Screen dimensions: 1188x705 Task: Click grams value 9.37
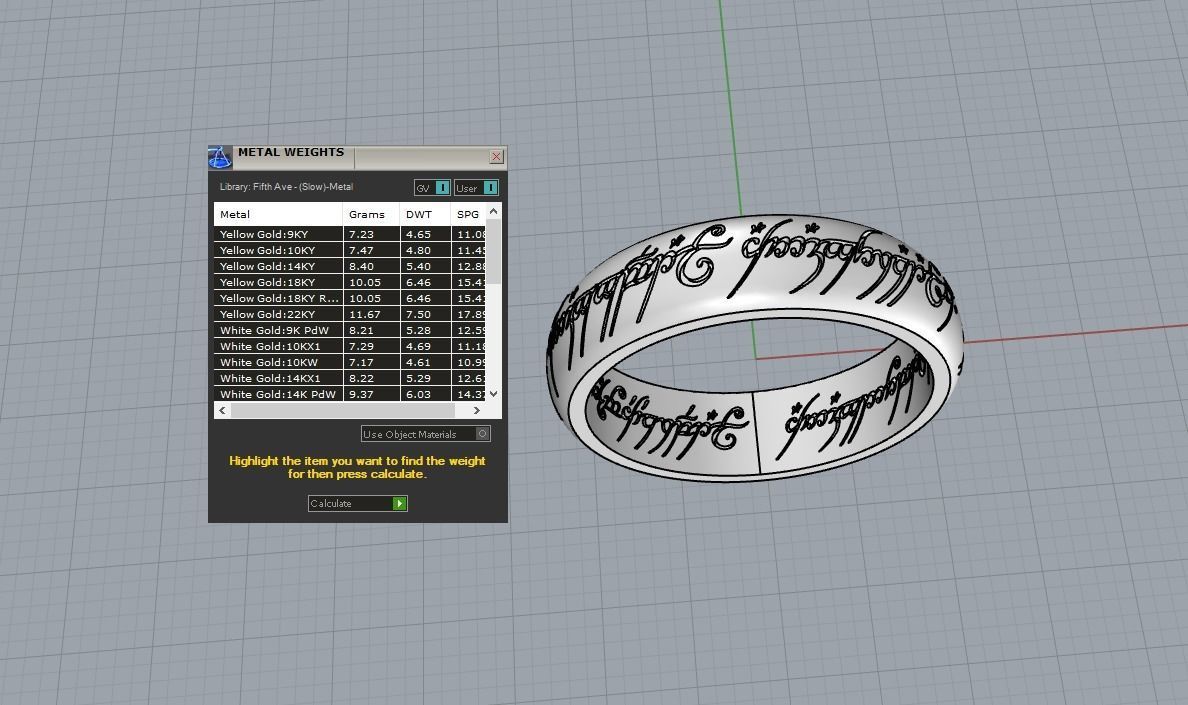tap(361, 395)
